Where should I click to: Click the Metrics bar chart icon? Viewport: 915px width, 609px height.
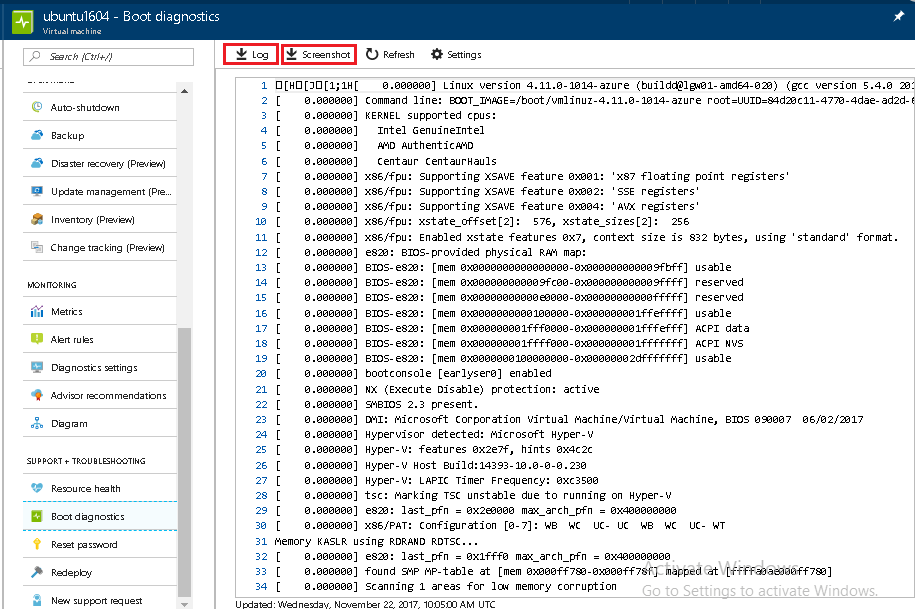[37, 311]
